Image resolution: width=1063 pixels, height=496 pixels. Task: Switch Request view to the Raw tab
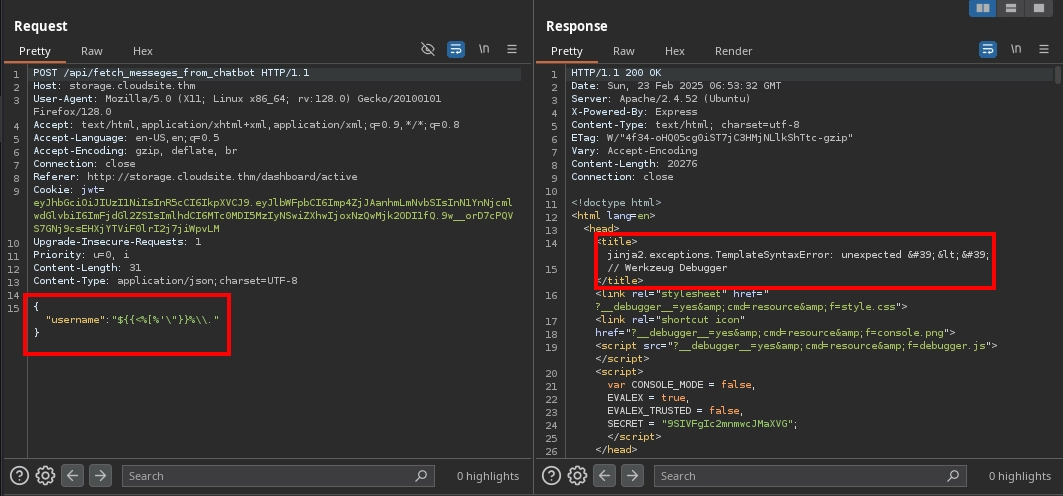click(92, 51)
